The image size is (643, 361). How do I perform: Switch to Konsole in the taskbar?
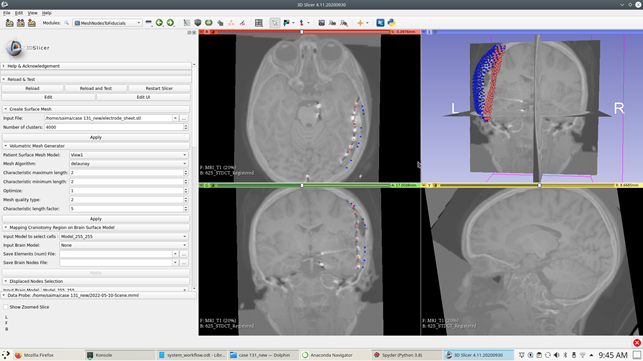pyautogui.click(x=119, y=355)
